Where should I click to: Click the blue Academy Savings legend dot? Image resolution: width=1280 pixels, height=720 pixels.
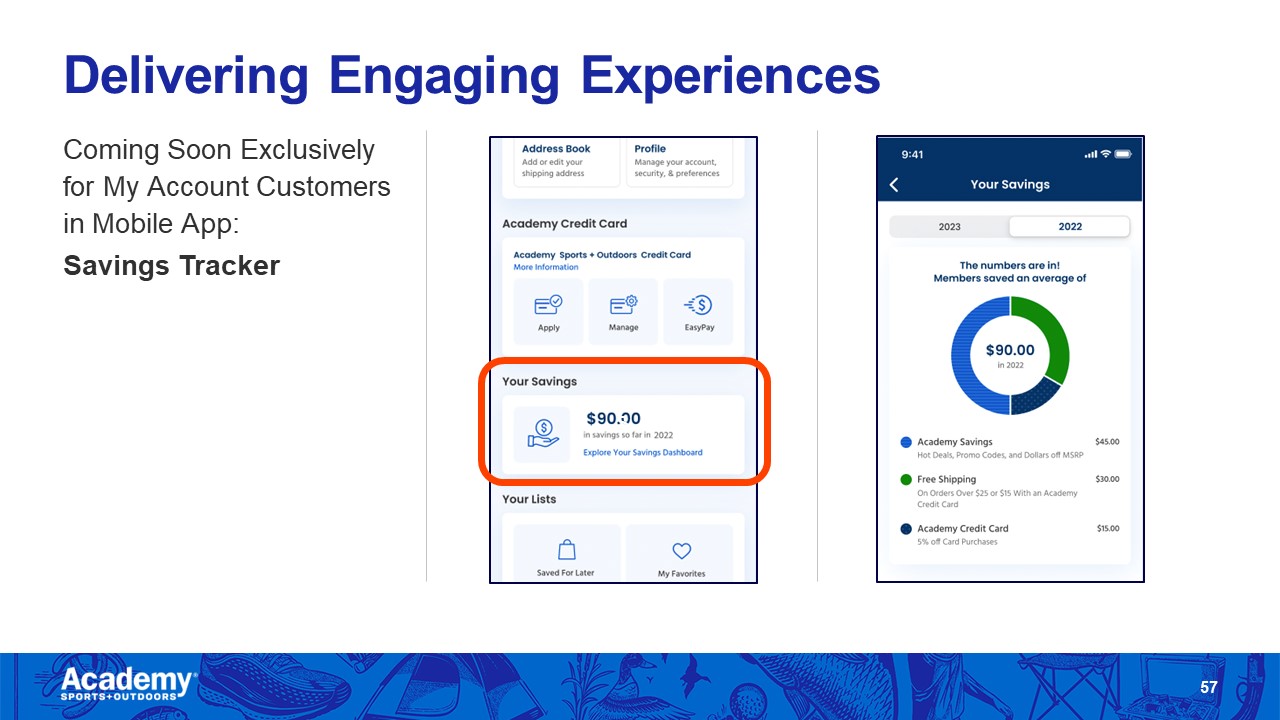tap(906, 442)
